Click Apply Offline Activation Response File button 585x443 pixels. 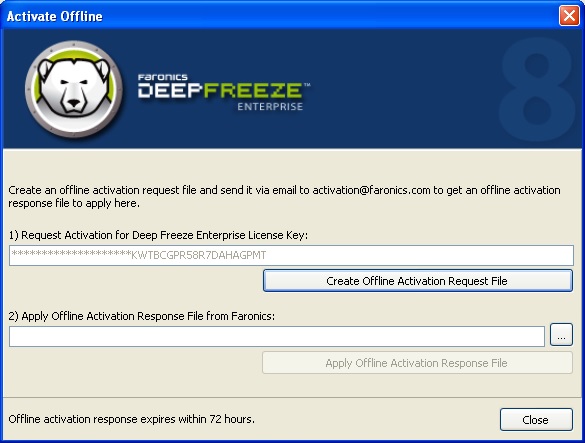[x=417, y=363]
